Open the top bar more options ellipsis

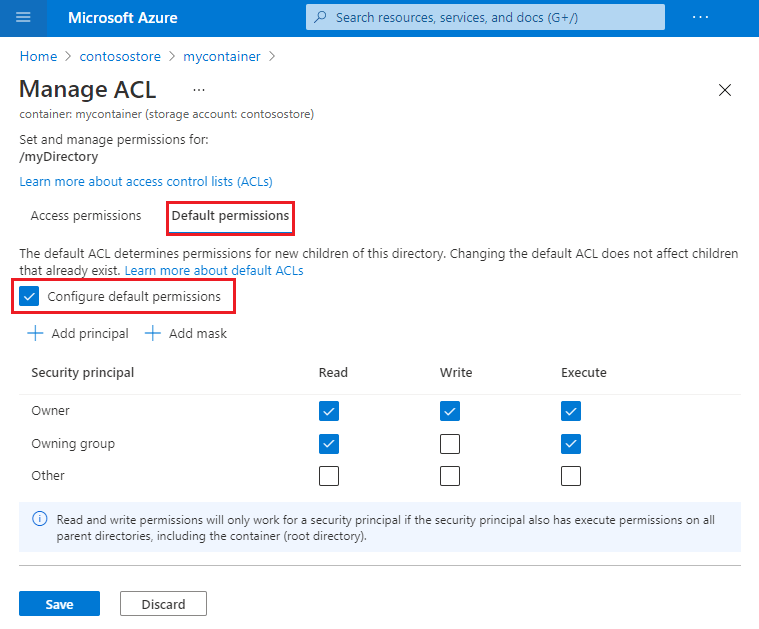pos(700,17)
